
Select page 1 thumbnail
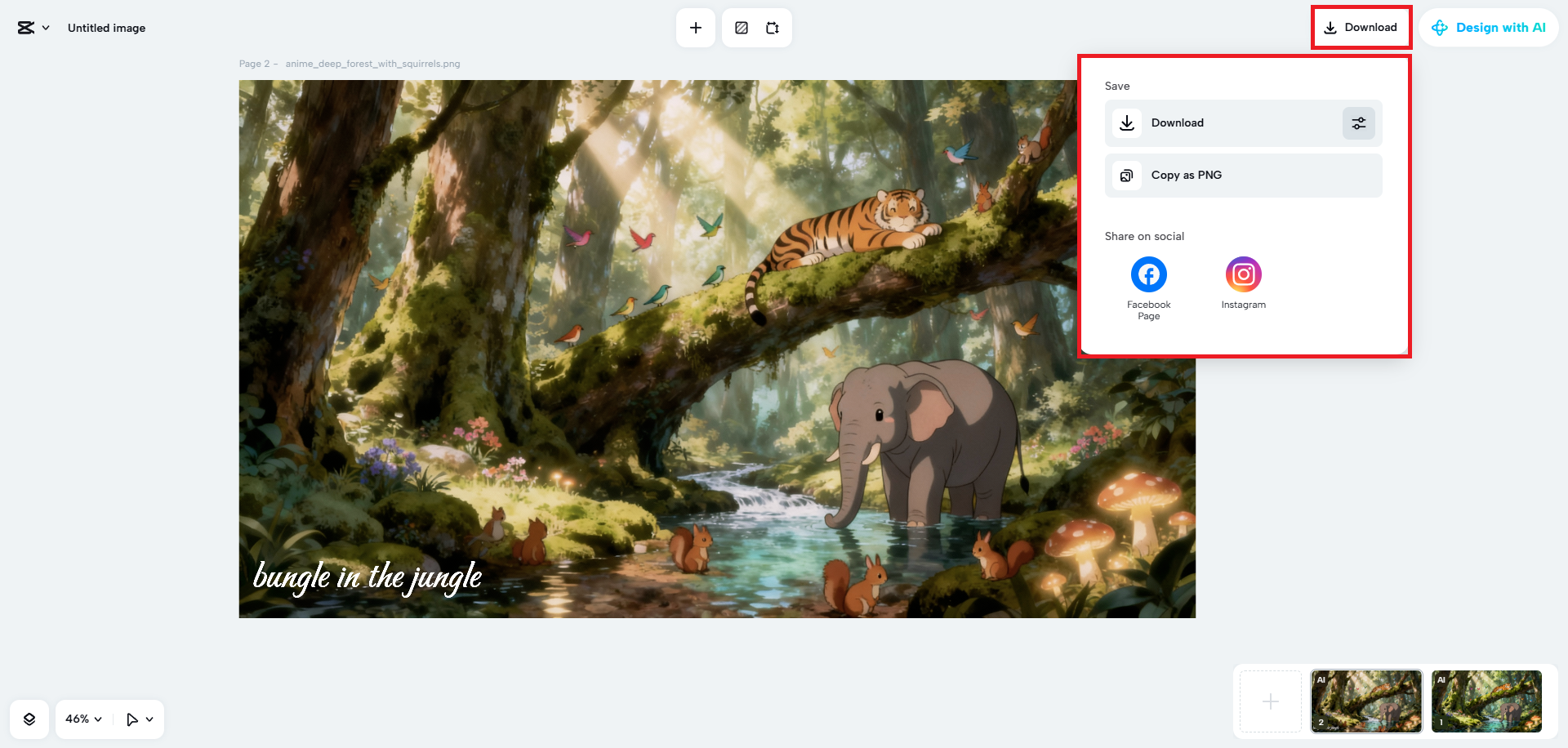(1486, 701)
